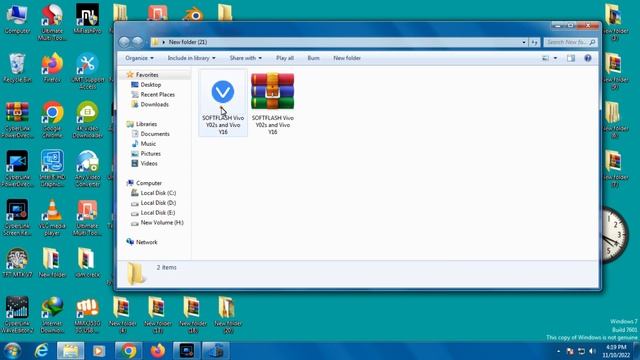Select the SOFTFLASH Vivo file with blue V icon

[x=223, y=103]
